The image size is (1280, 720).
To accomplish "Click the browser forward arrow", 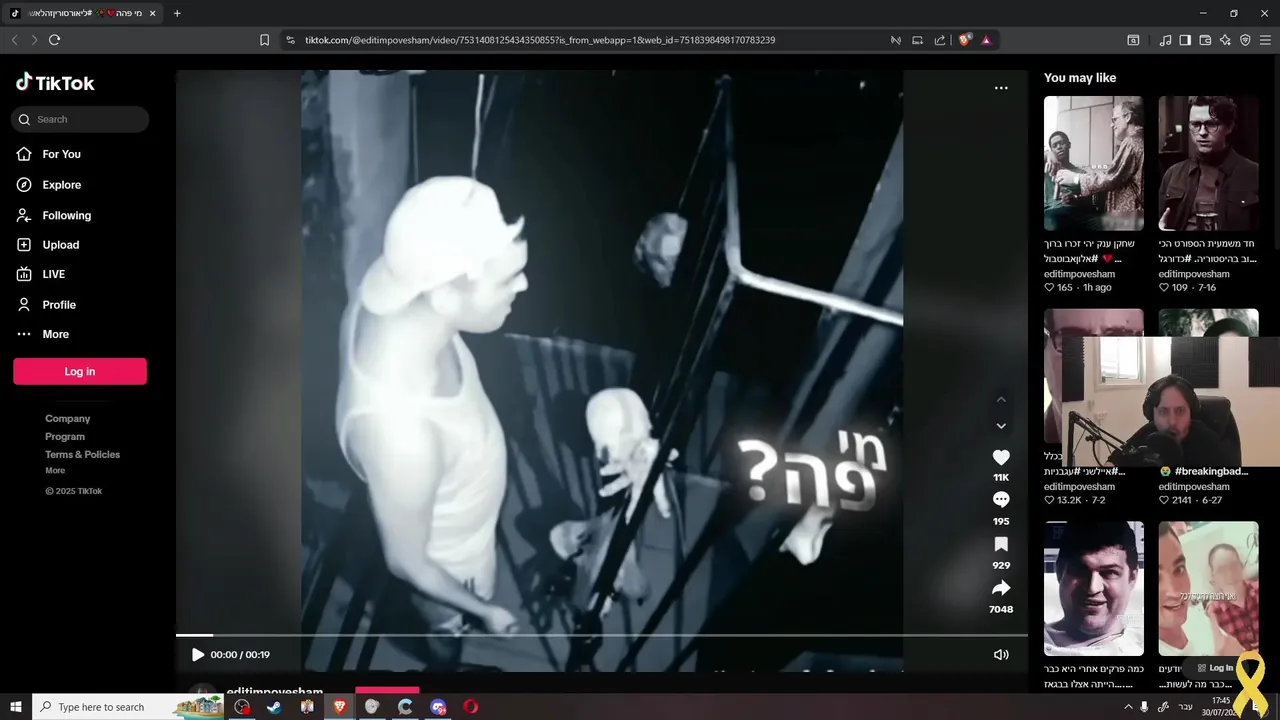I will (34, 40).
